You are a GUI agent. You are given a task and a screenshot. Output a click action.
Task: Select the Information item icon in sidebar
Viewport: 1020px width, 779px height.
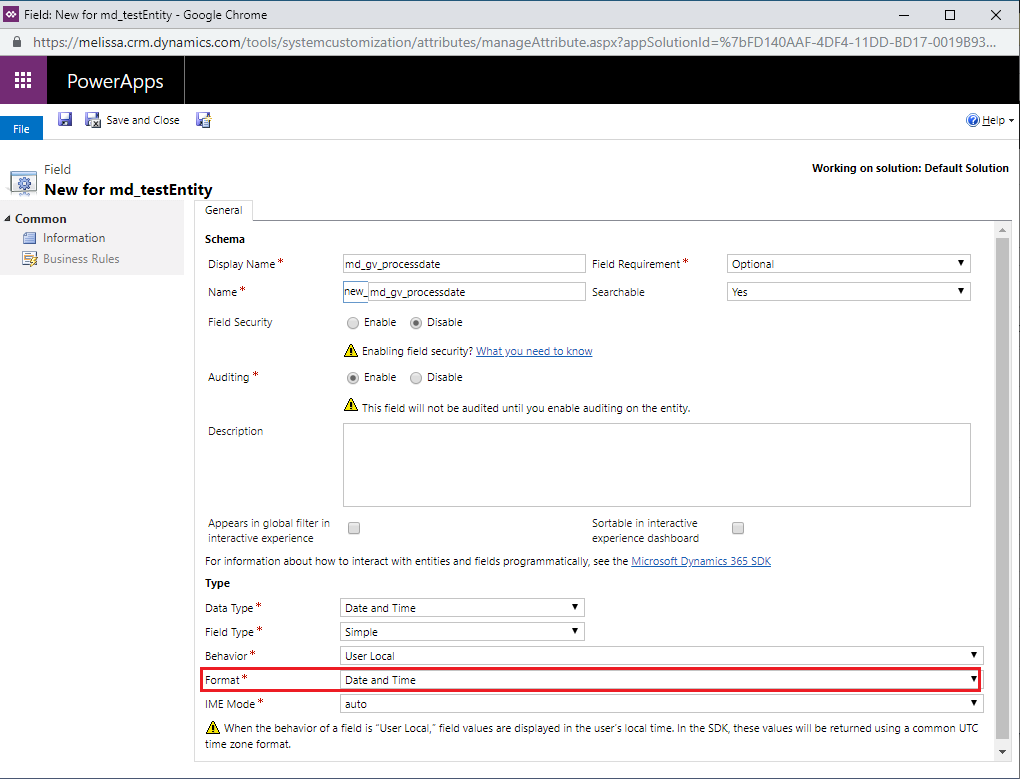[x=29, y=238]
